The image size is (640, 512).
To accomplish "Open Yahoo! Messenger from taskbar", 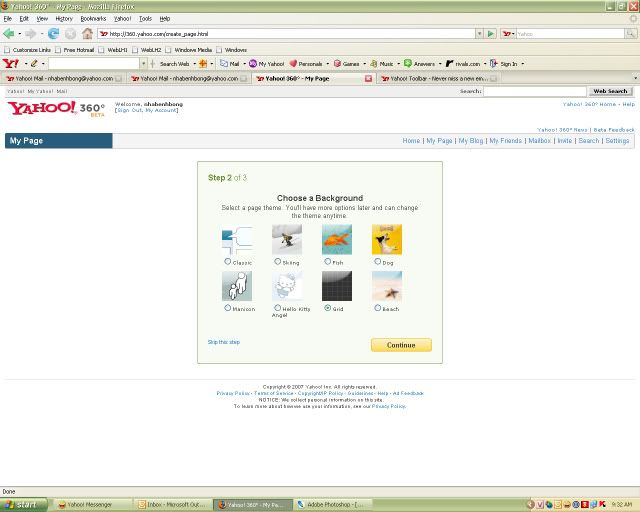I will [93, 505].
